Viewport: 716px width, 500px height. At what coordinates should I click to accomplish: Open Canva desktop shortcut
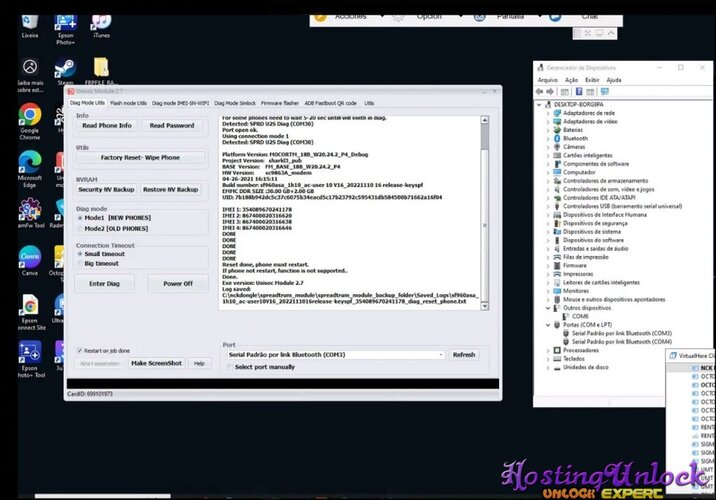click(30, 261)
